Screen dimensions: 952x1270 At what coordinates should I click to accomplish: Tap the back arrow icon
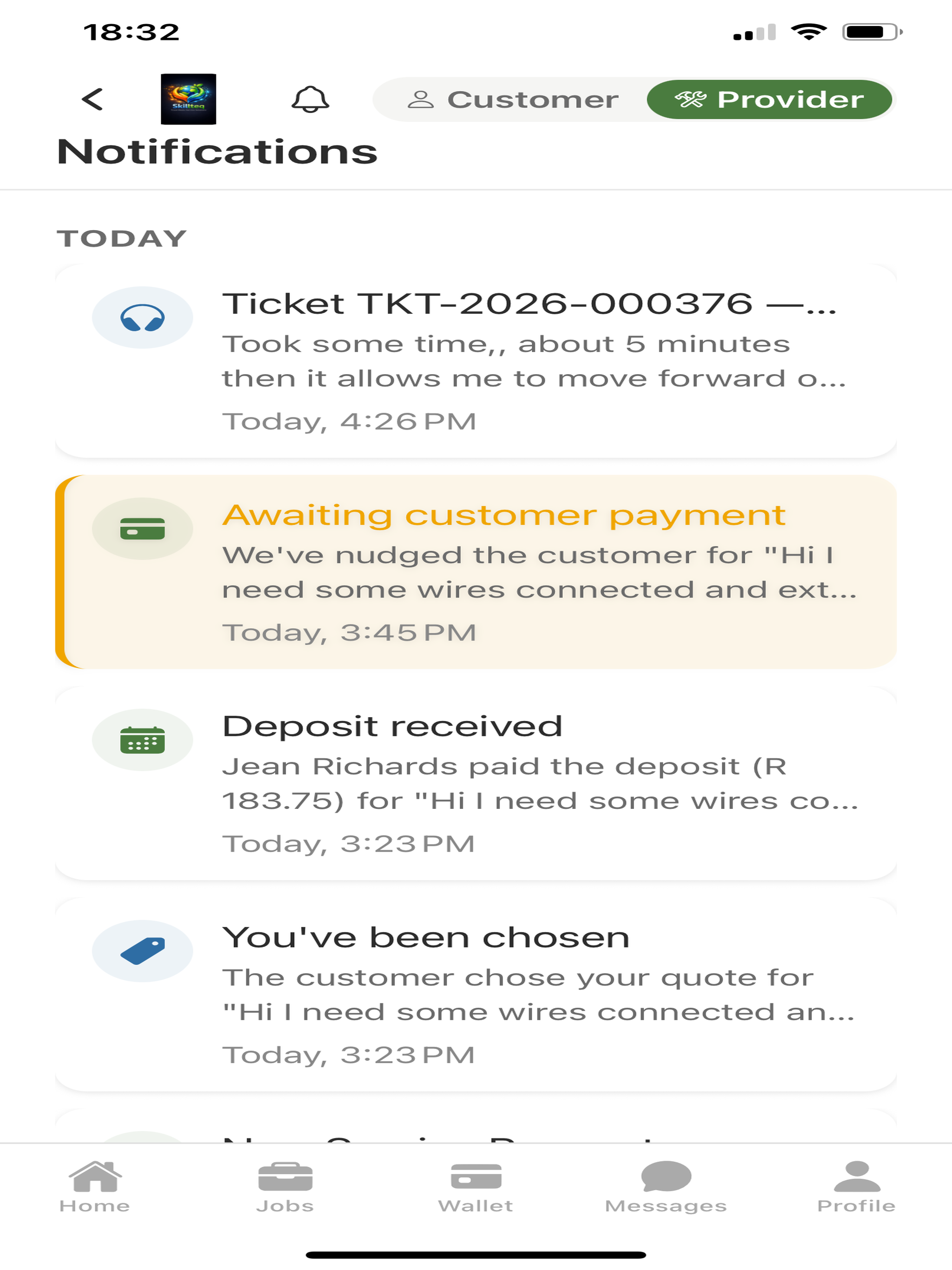(x=92, y=99)
